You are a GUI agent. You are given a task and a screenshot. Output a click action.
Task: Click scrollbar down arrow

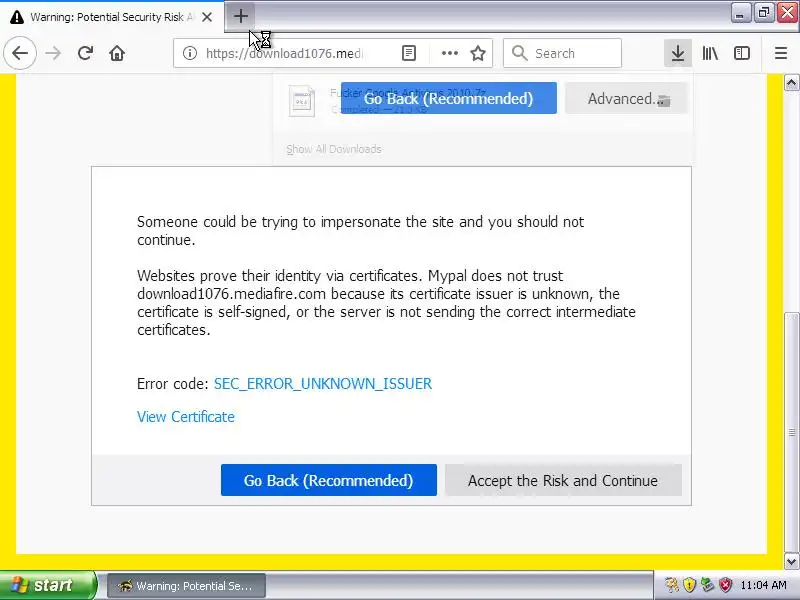[791, 562]
